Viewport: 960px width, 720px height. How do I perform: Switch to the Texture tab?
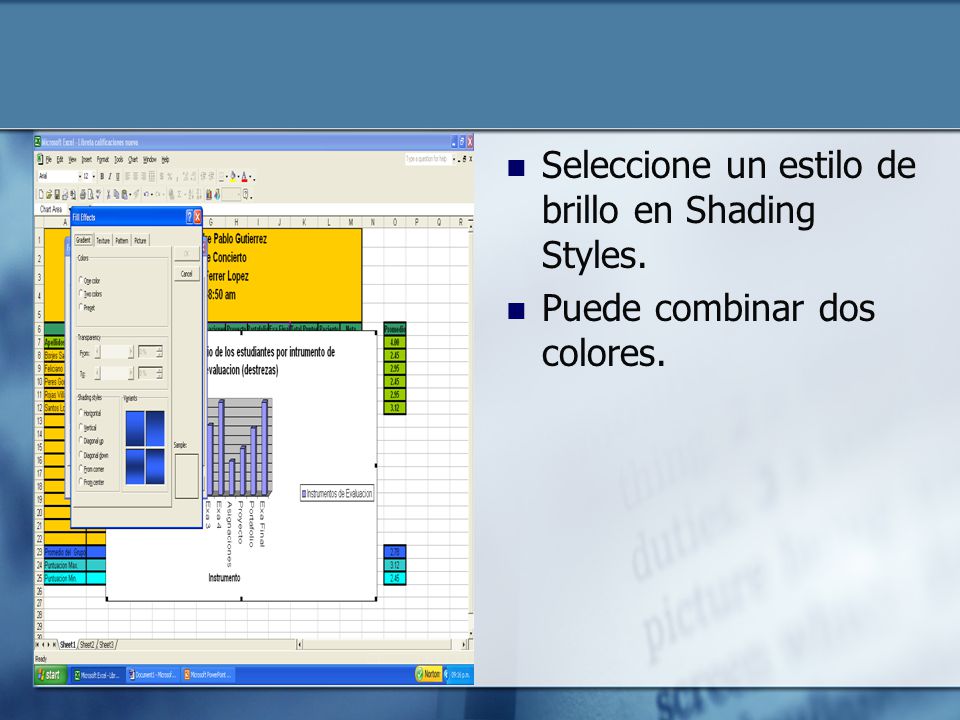pyautogui.click(x=103, y=241)
